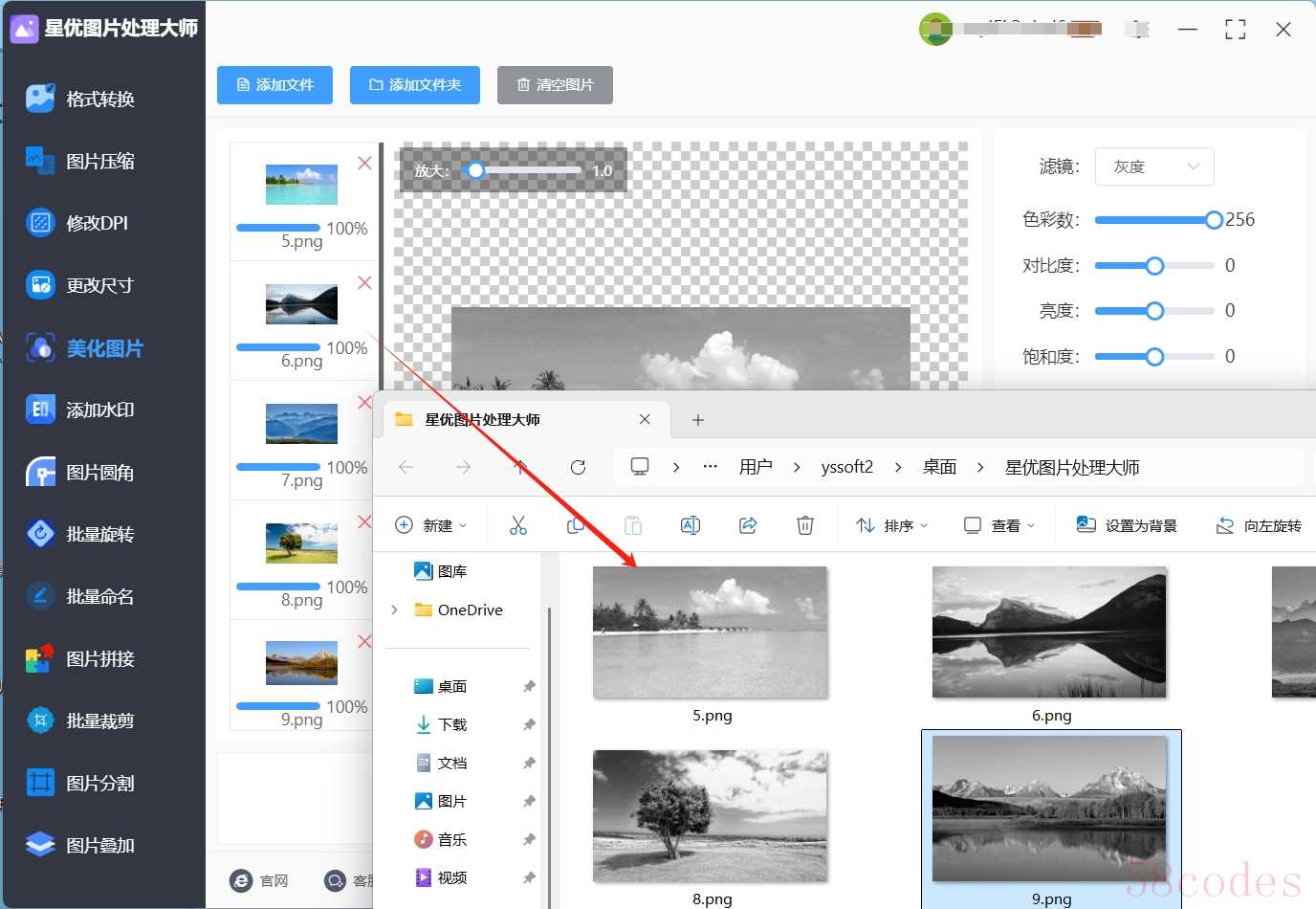This screenshot has height=909, width=1316.
Task: Select 8.png thumbnail in app list
Action: coord(301,543)
